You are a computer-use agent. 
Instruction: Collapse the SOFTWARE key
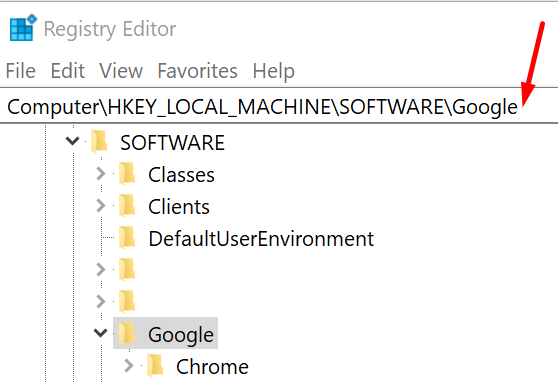pos(72,141)
